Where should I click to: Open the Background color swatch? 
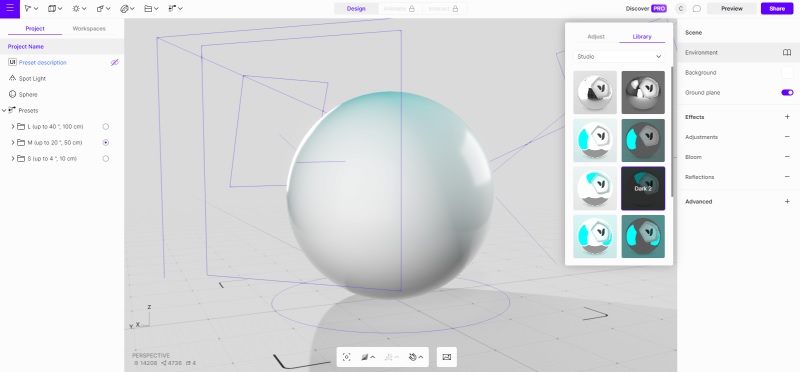click(787, 72)
